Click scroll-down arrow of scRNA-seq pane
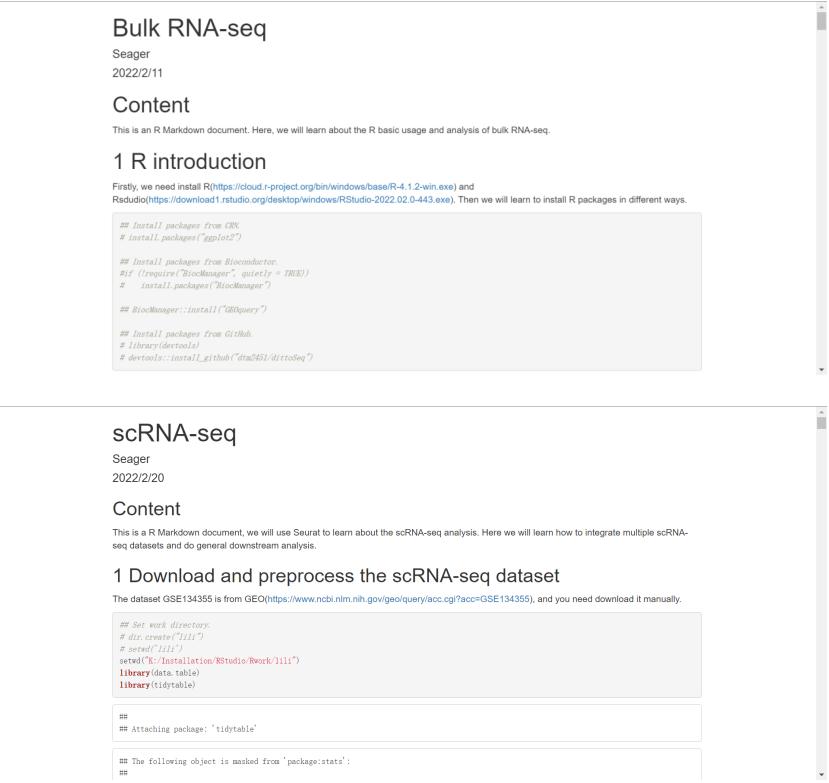The image size is (829, 783). coord(822,777)
